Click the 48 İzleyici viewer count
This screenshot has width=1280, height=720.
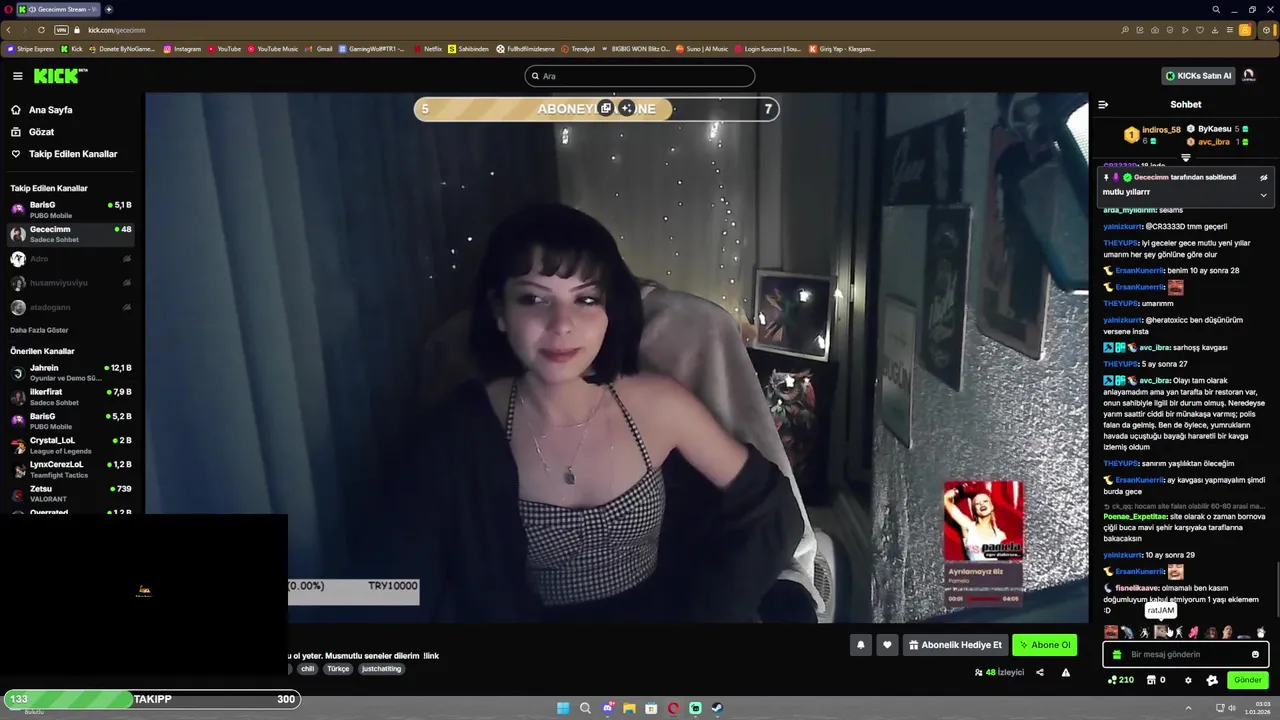(x=999, y=672)
